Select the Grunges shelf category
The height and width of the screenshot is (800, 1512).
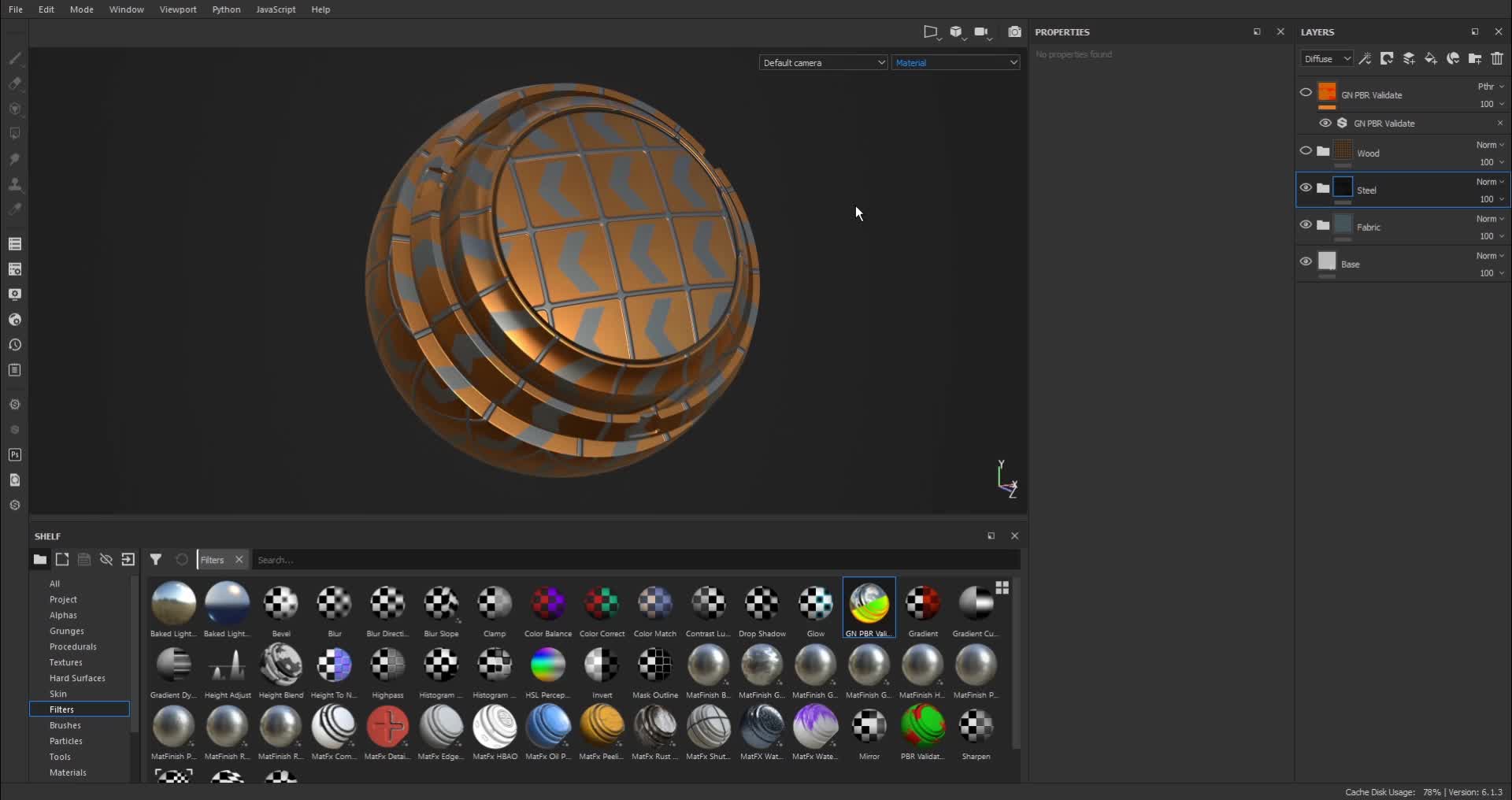click(x=67, y=631)
